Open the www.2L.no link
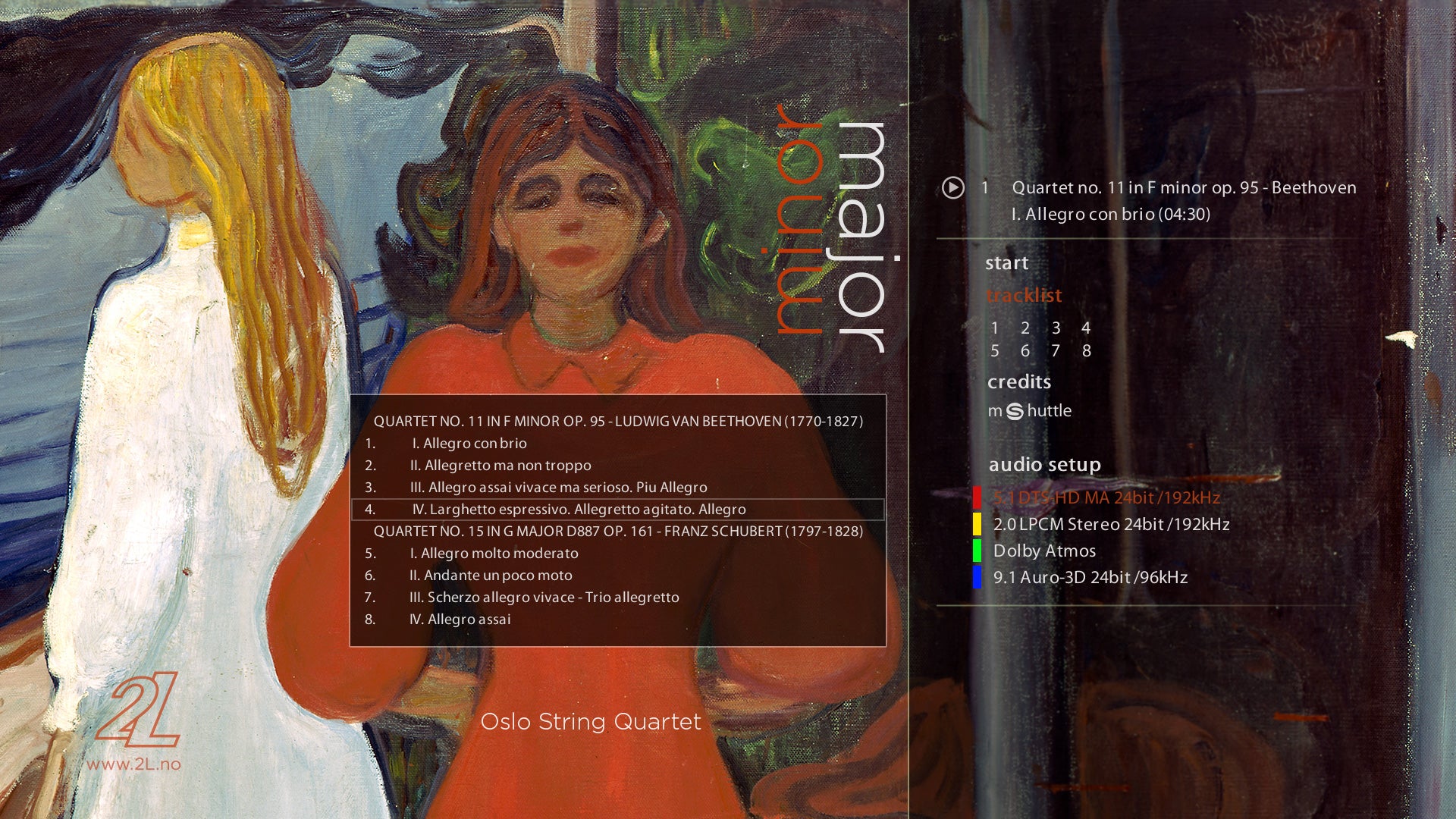Screen dimensions: 1456x819 tap(133, 764)
